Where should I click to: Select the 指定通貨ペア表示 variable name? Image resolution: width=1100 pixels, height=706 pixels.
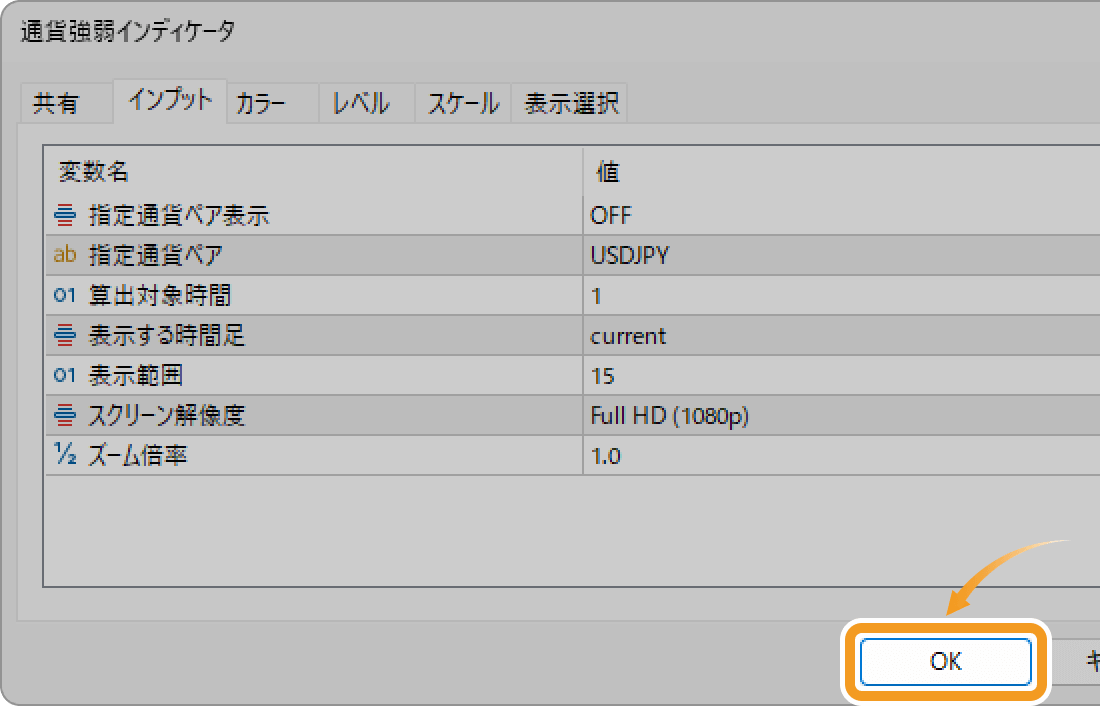179,215
